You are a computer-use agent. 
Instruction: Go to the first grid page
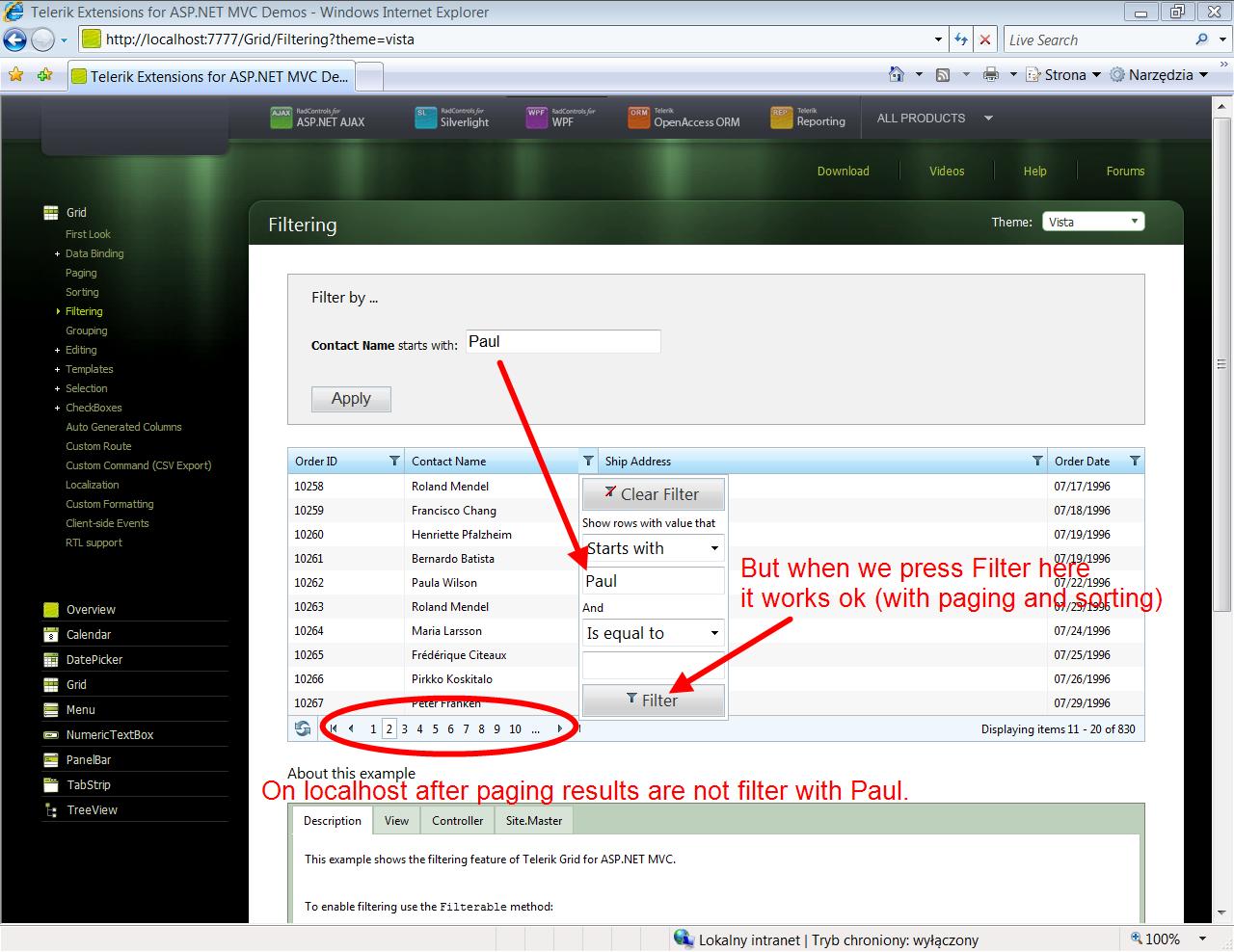(x=334, y=728)
